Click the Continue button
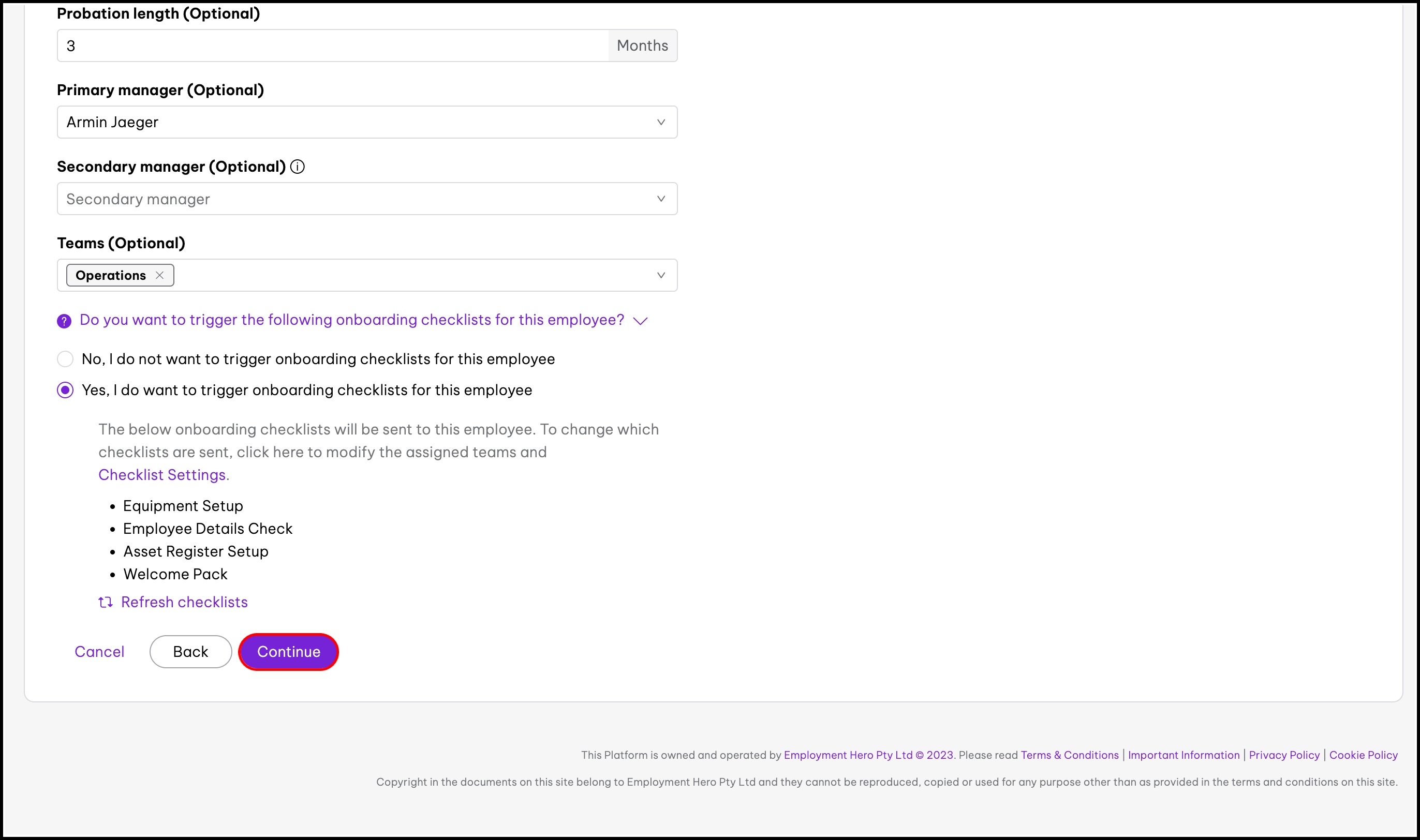Screen dimensions: 1420x840 coord(288,652)
